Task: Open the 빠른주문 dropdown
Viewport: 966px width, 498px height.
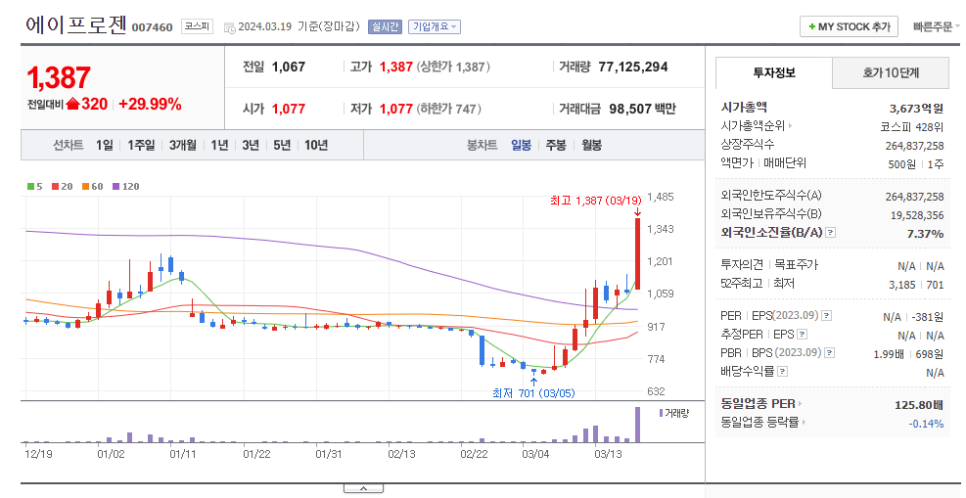Action: tap(935, 27)
